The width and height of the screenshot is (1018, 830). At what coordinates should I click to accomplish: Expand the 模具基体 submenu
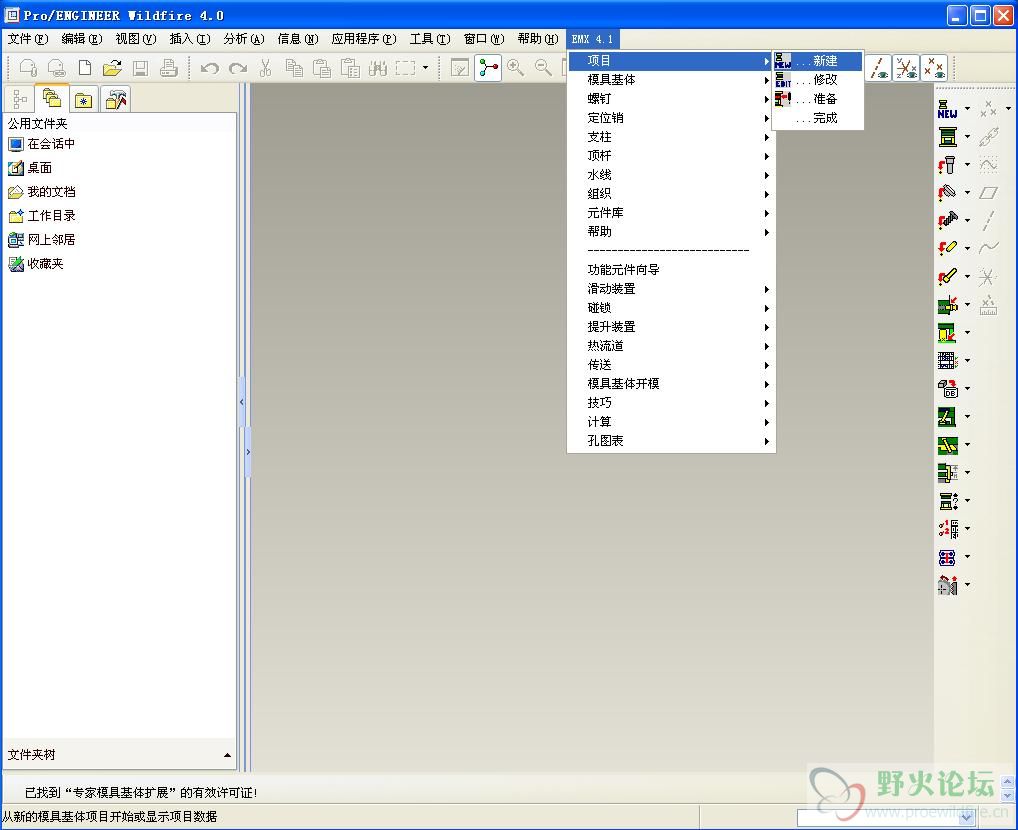(x=671, y=80)
